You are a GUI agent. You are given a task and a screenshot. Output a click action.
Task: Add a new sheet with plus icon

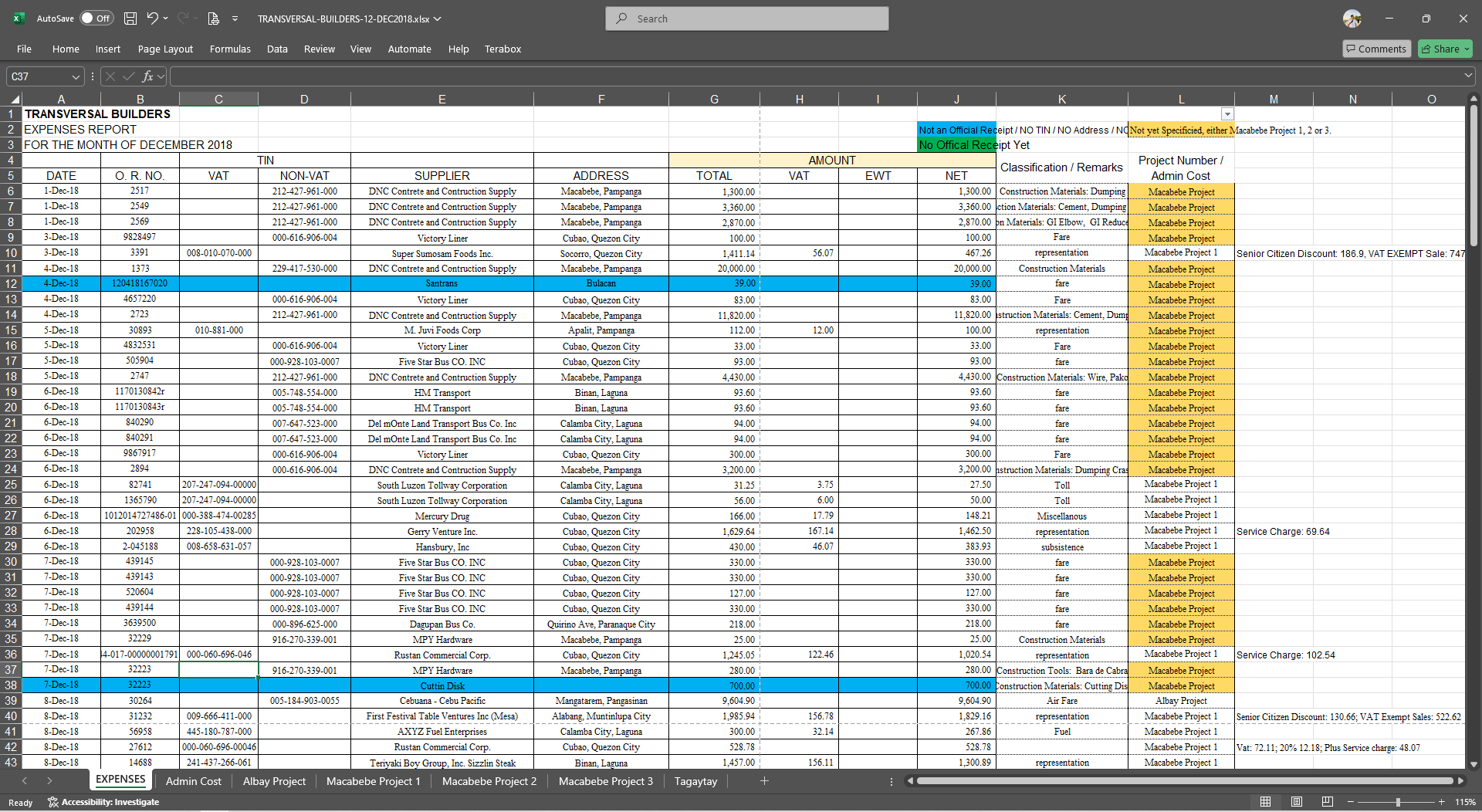764,781
